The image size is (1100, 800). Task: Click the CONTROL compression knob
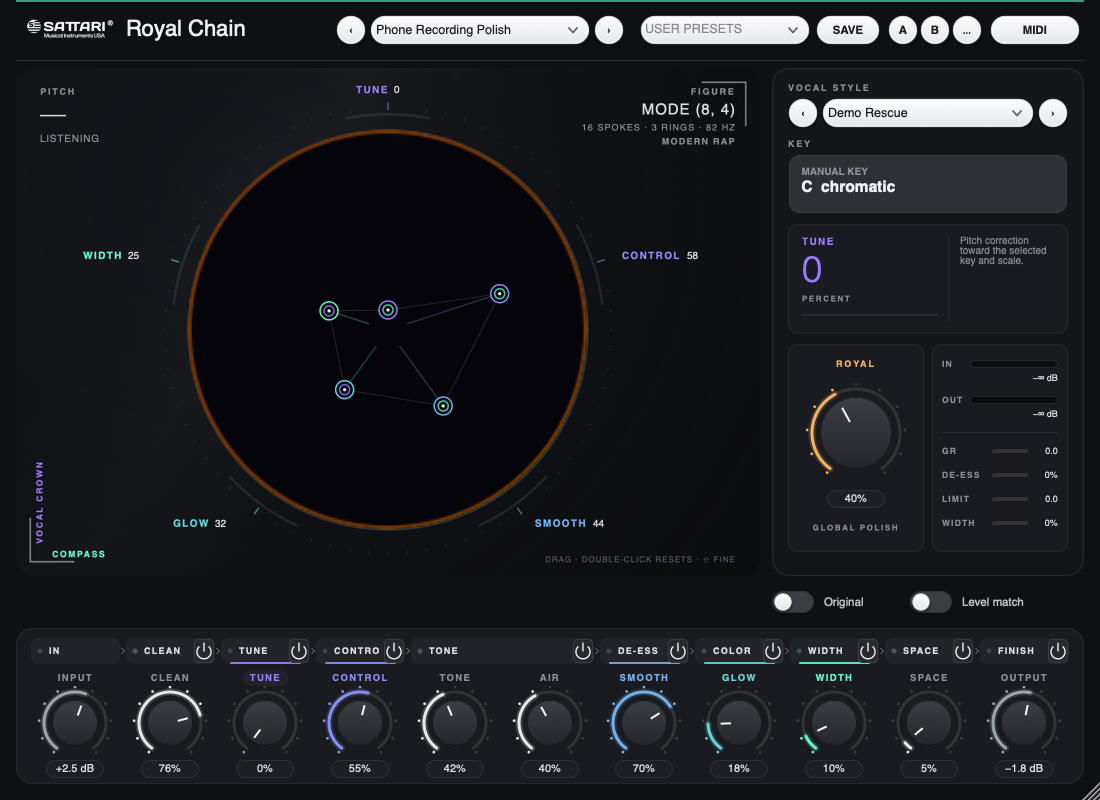[359, 723]
